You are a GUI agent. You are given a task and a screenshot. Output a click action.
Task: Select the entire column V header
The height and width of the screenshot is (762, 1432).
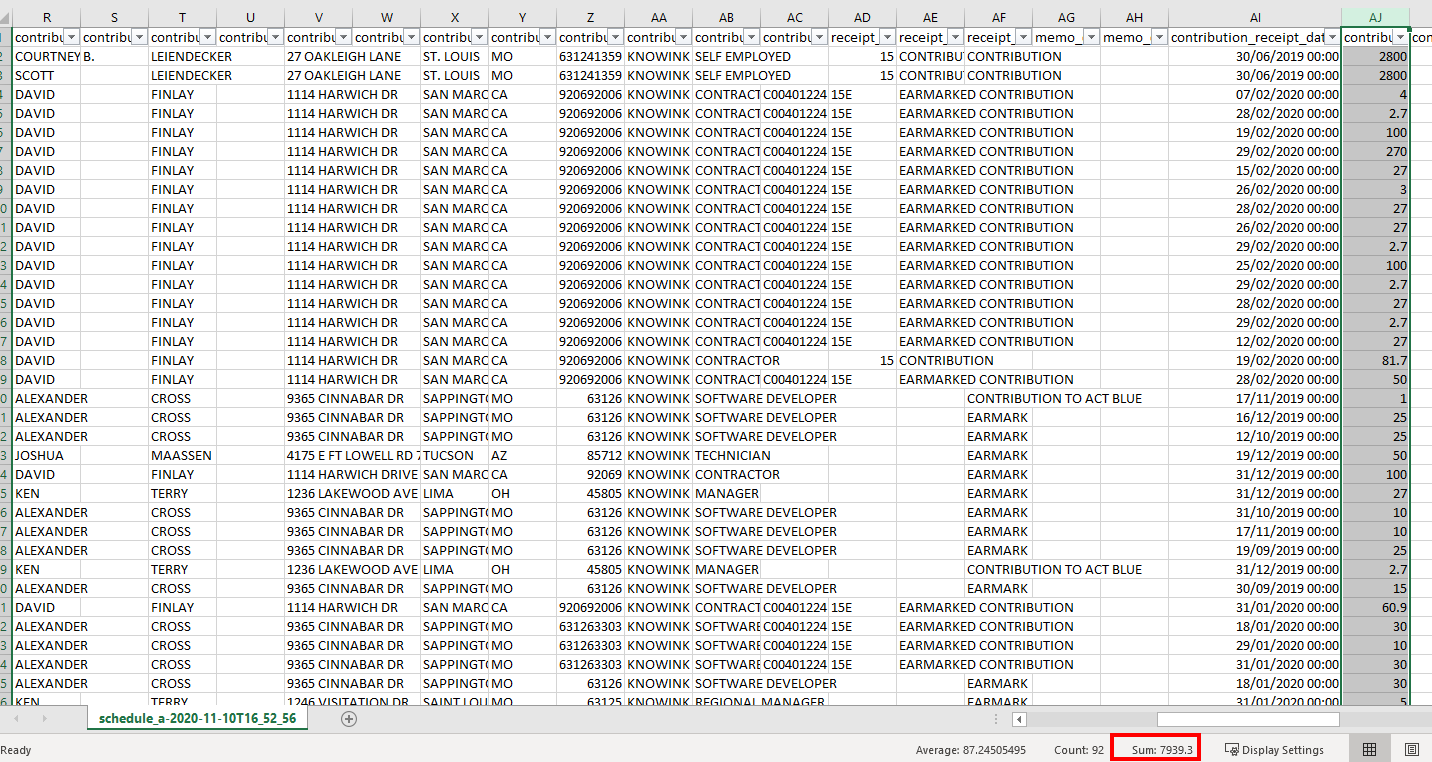pyautogui.click(x=318, y=17)
